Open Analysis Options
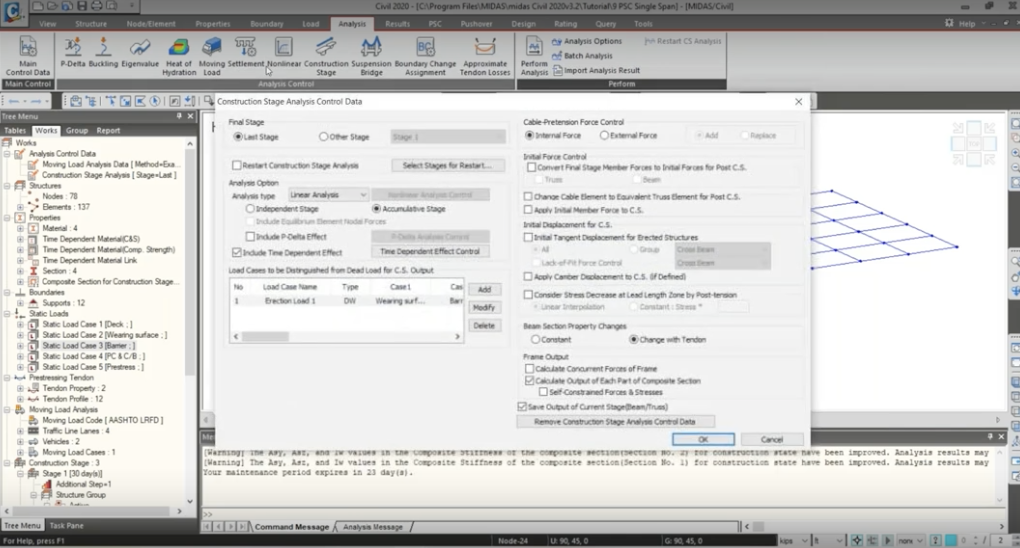The height and width of the screenshot is (548, 1020). 587,41
